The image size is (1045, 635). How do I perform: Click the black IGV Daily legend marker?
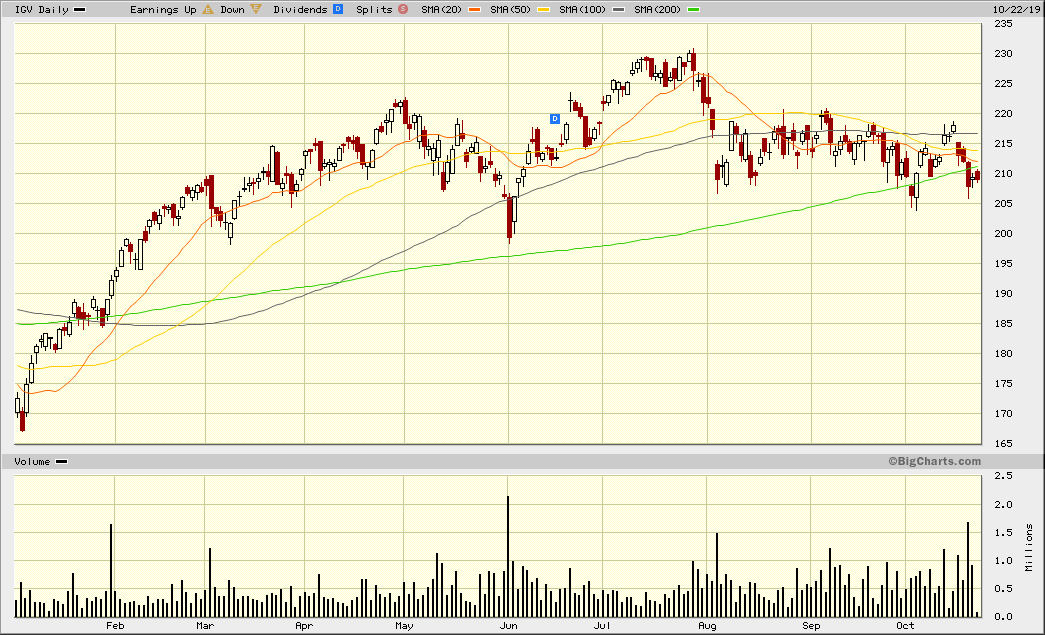[x=80, y=9]
